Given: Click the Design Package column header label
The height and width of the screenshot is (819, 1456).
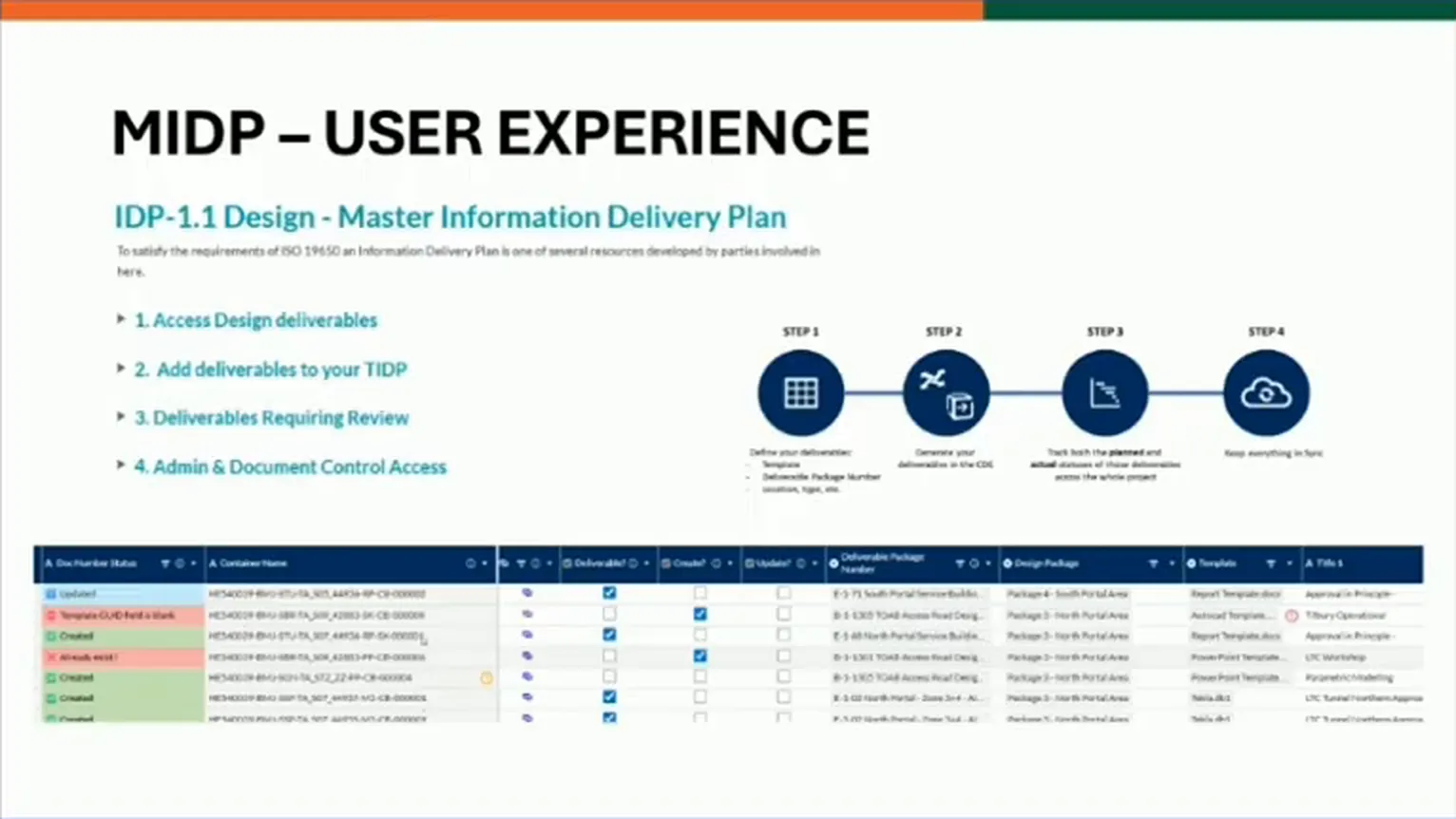Looking at the screenshot, I should (x=1046, y=563).
